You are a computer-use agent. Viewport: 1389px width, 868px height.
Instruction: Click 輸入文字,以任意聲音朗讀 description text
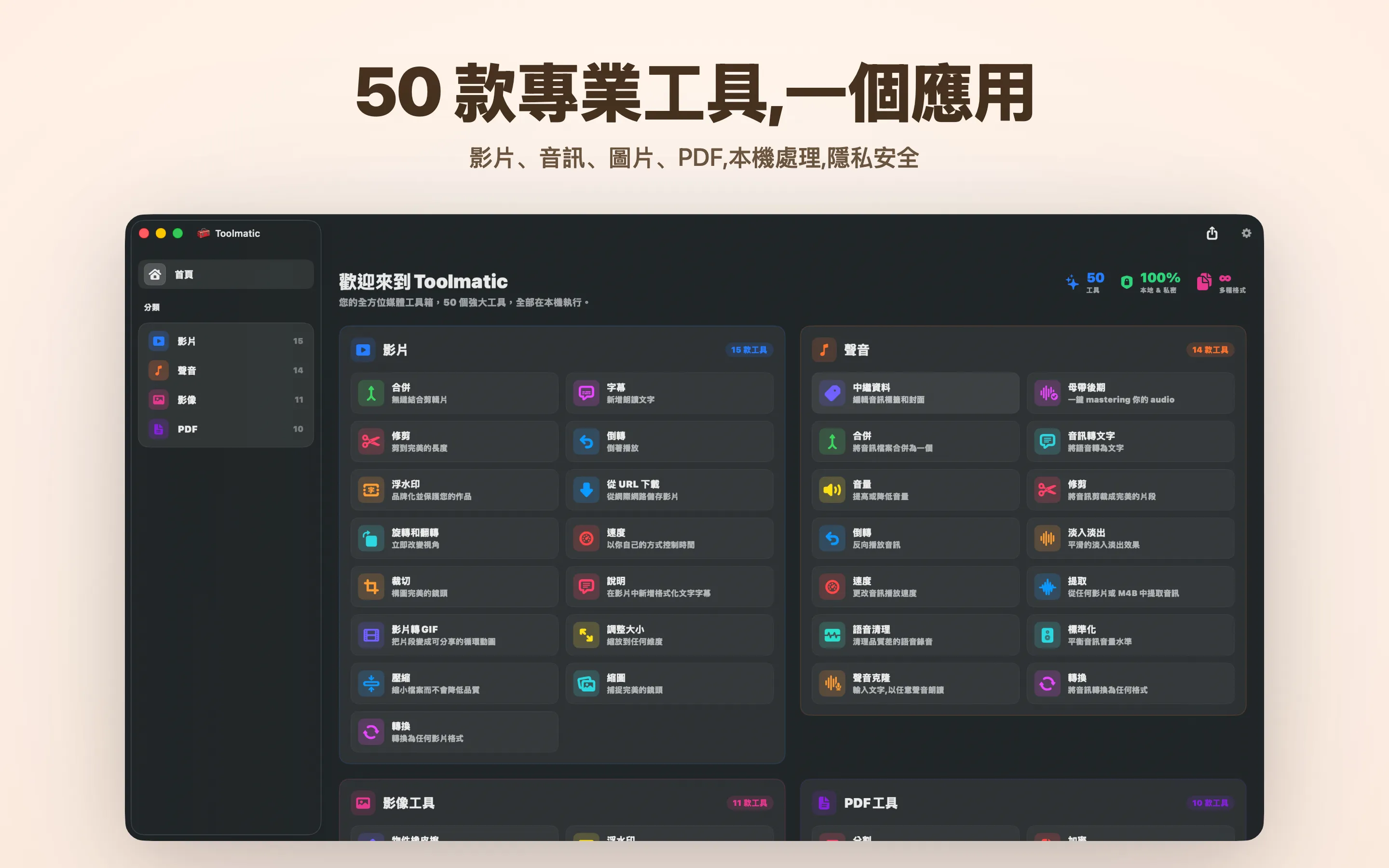tap(898, 690)
